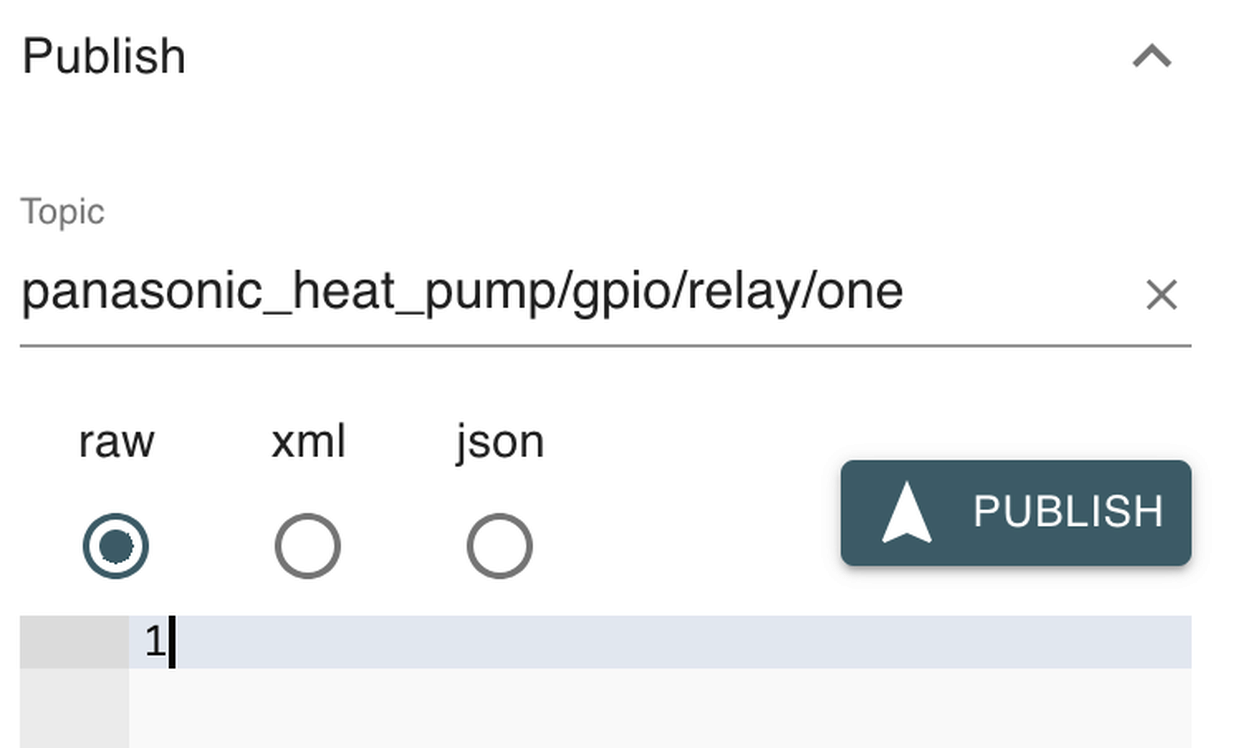The height and width of the screenshot is (748, 1238).
Task: Select the raw payload format radio button
Action: 116,546
